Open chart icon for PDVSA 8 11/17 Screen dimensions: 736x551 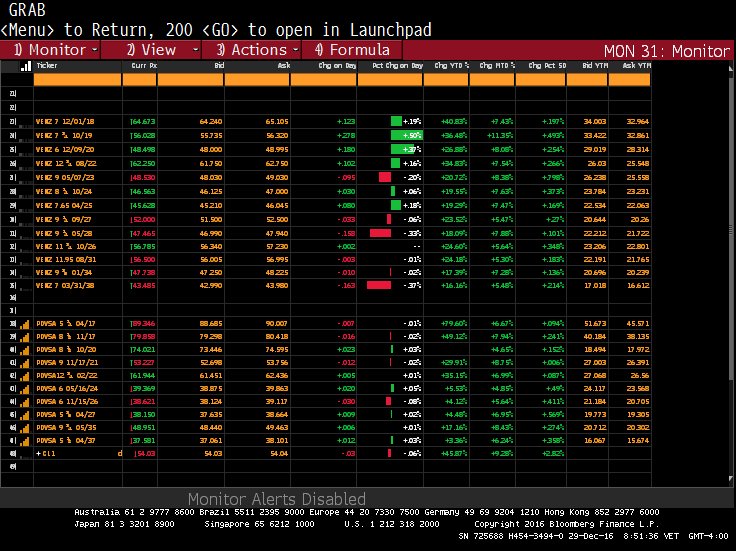[x=25, y=337]
